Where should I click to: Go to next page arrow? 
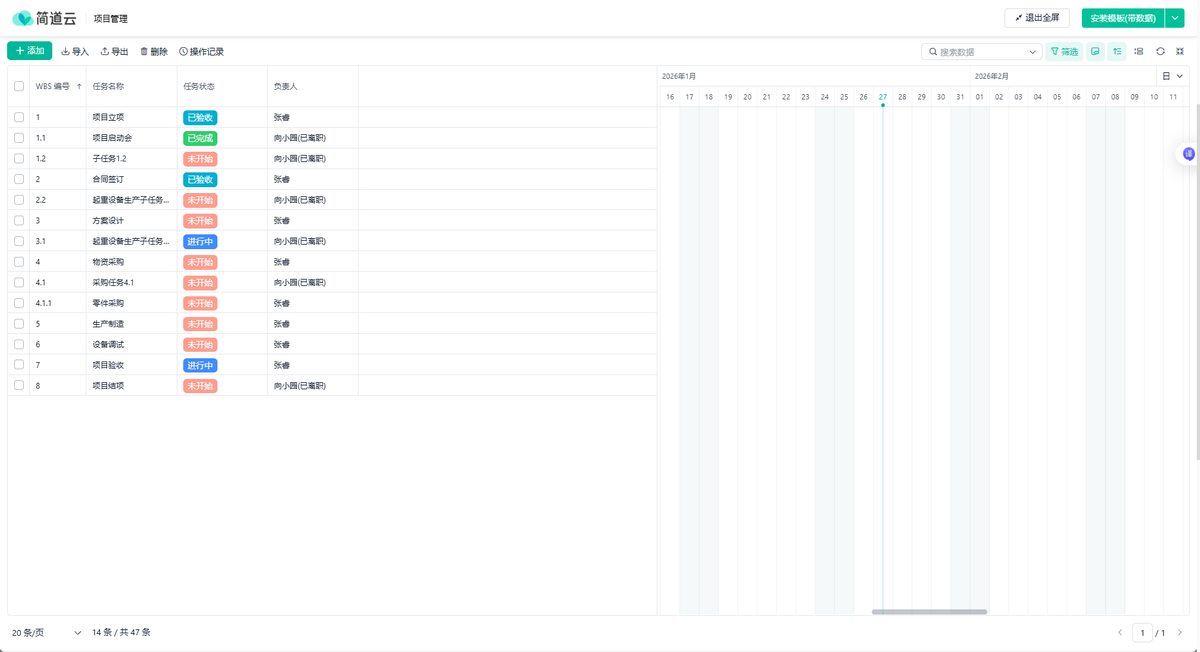1179,633
